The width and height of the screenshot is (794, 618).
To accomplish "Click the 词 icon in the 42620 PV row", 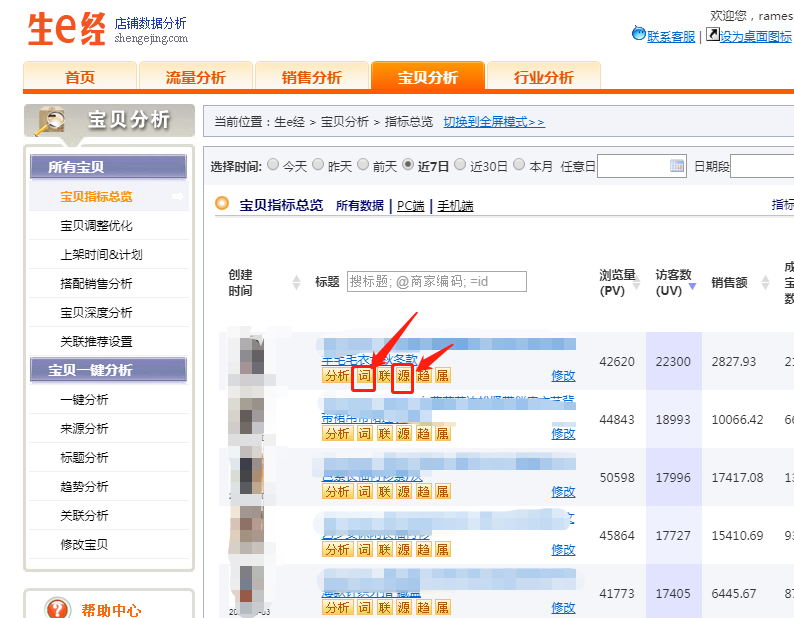I will [365, 376].
